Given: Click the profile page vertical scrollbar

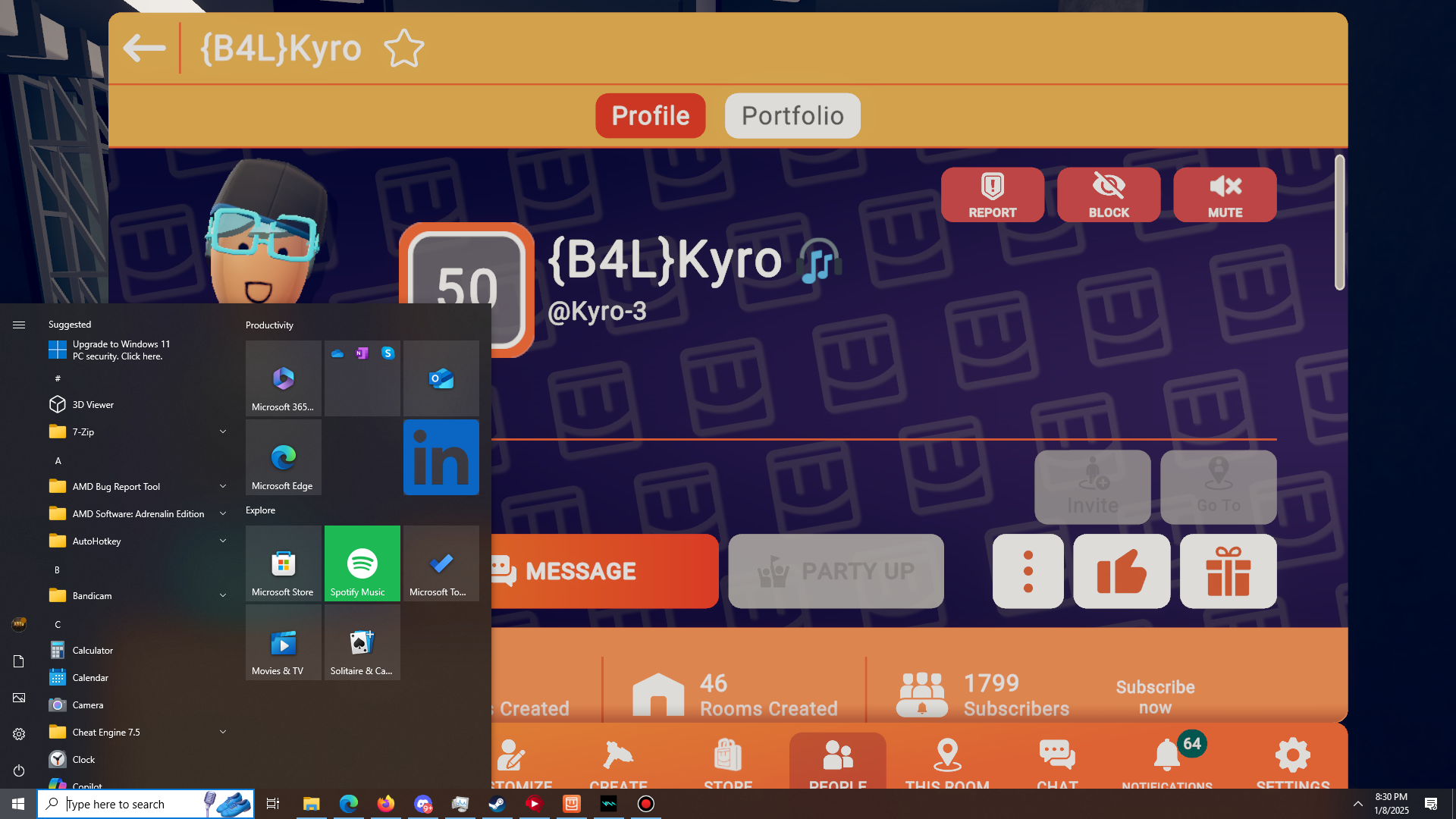Looking at the screenshot, I should (1339, 222).
